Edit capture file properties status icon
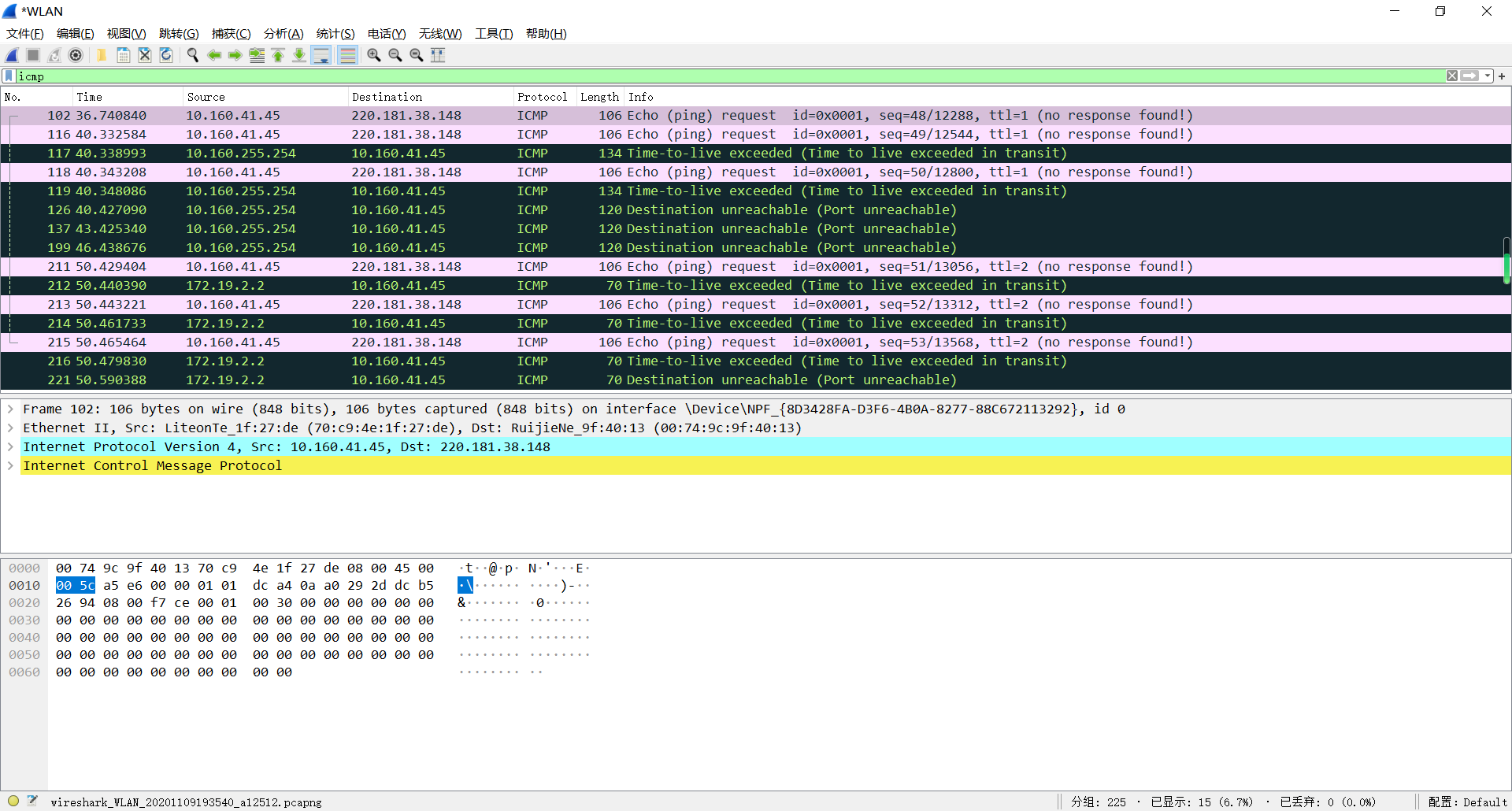This screenshot has height=811, width=1512. click(32, 802)
